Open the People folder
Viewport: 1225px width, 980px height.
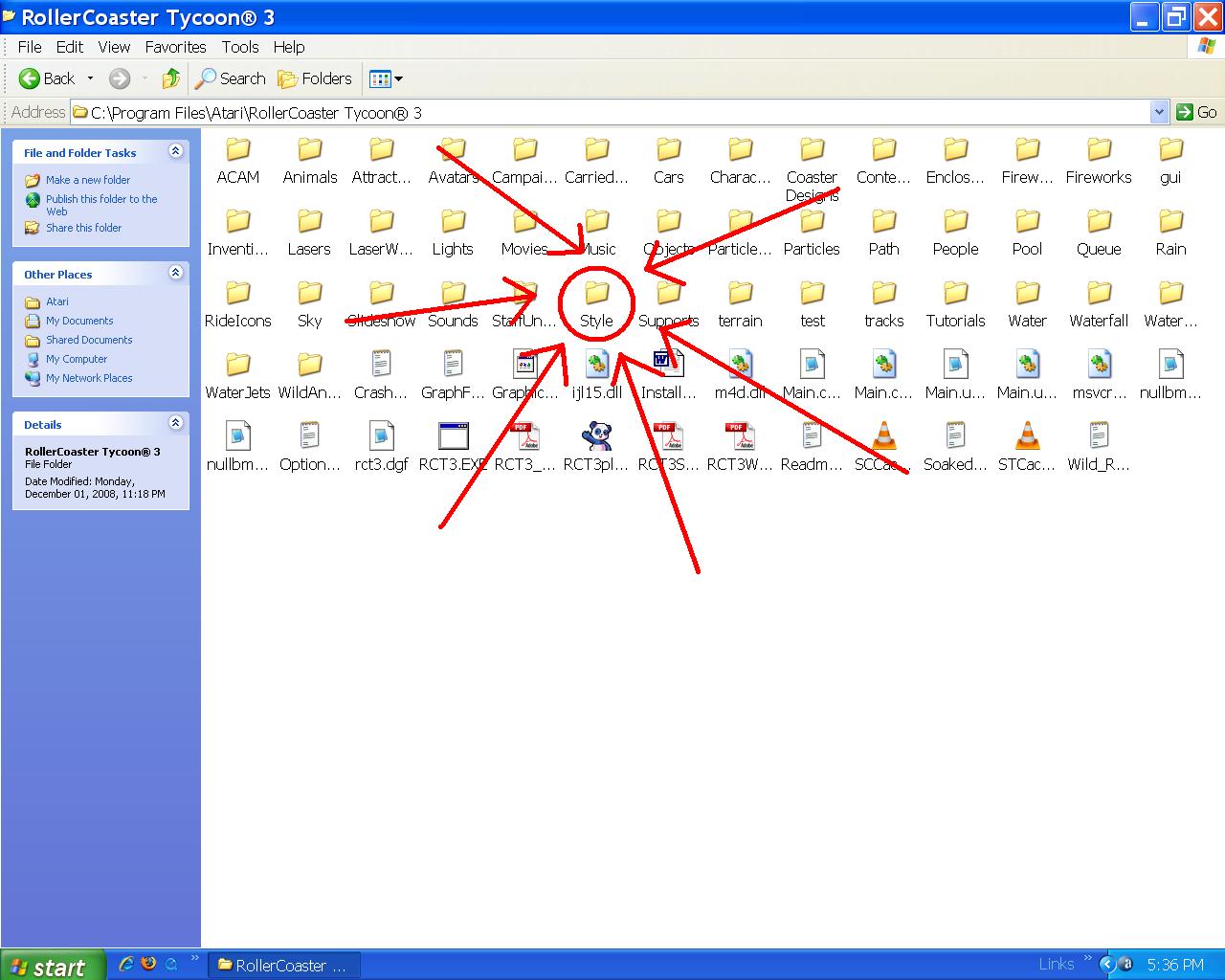pos(955,233)
